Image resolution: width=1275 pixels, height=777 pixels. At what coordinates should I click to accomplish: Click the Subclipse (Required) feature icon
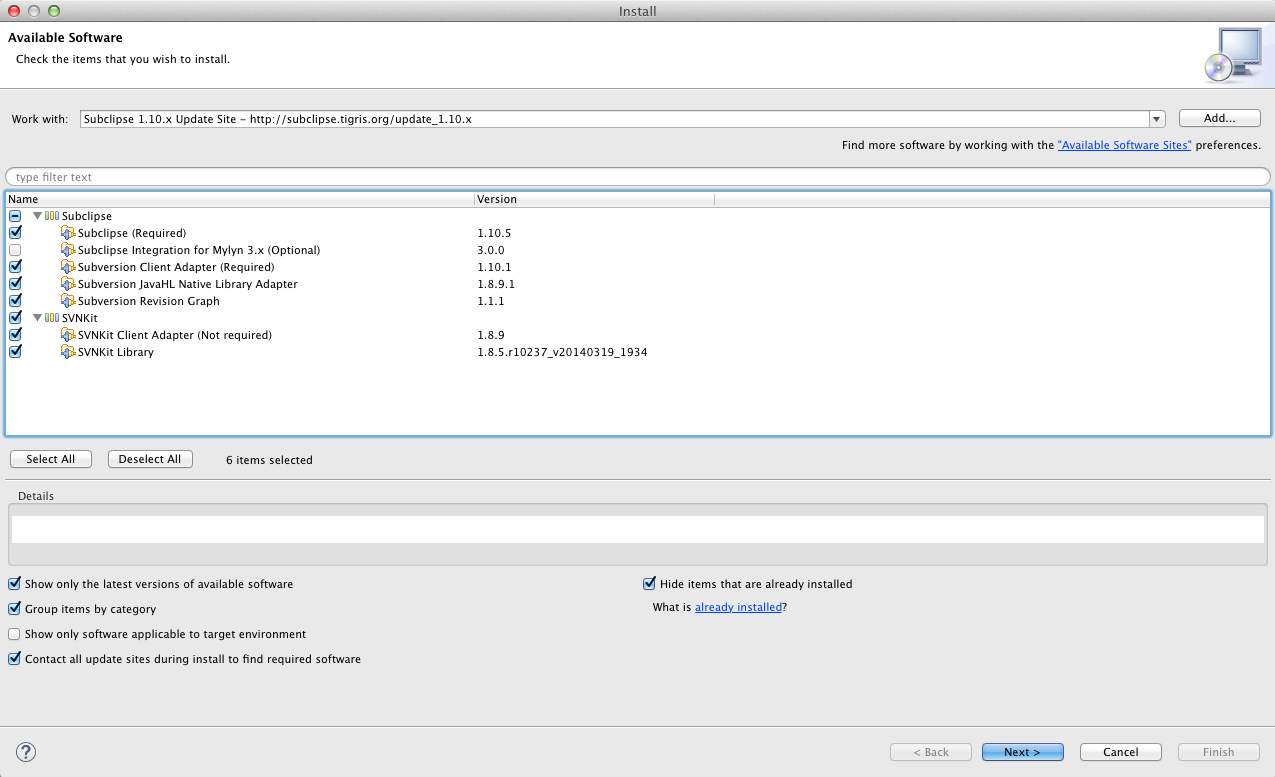tap(68, 233)
